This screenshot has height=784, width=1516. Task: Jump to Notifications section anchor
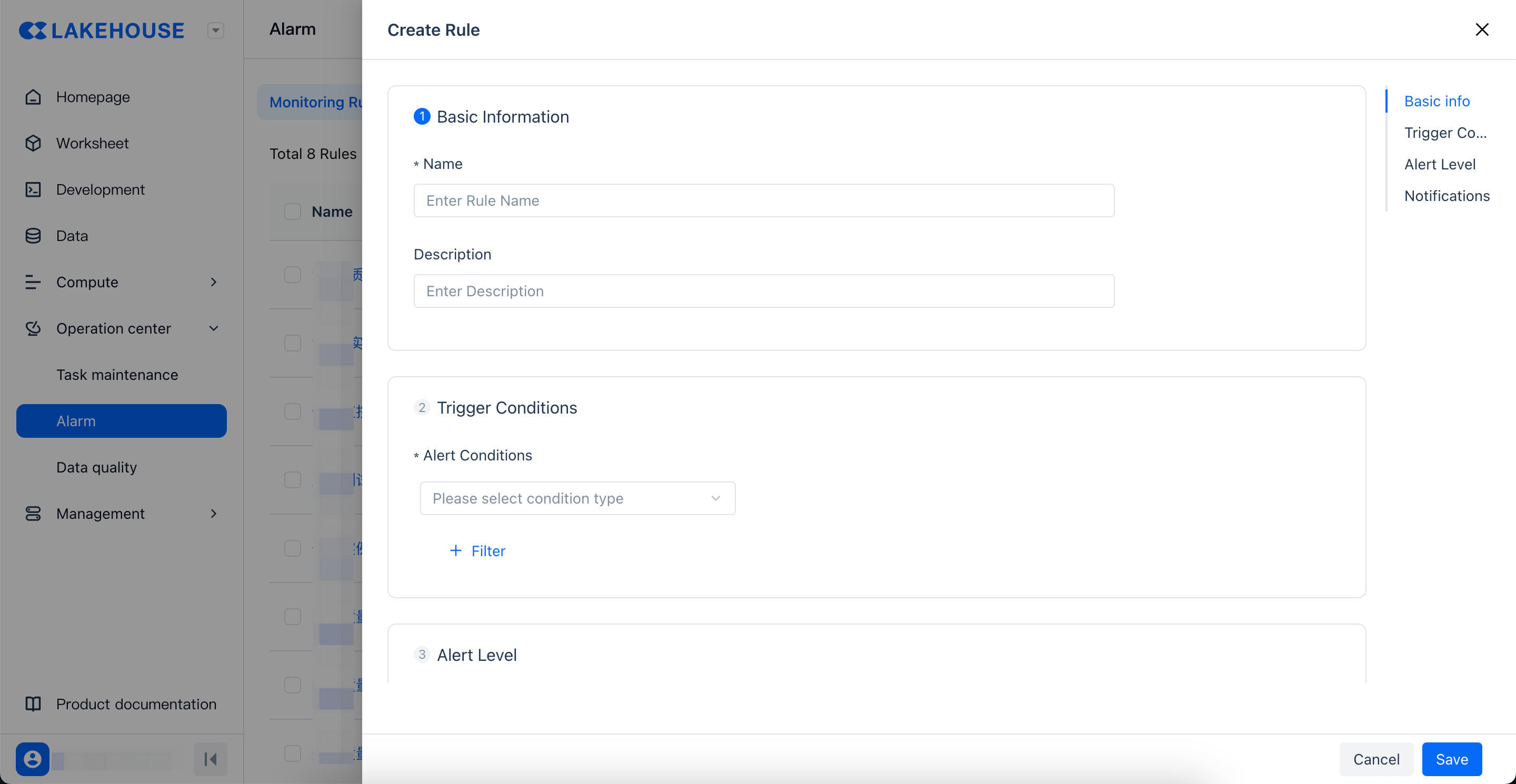tap(1447, 196)
